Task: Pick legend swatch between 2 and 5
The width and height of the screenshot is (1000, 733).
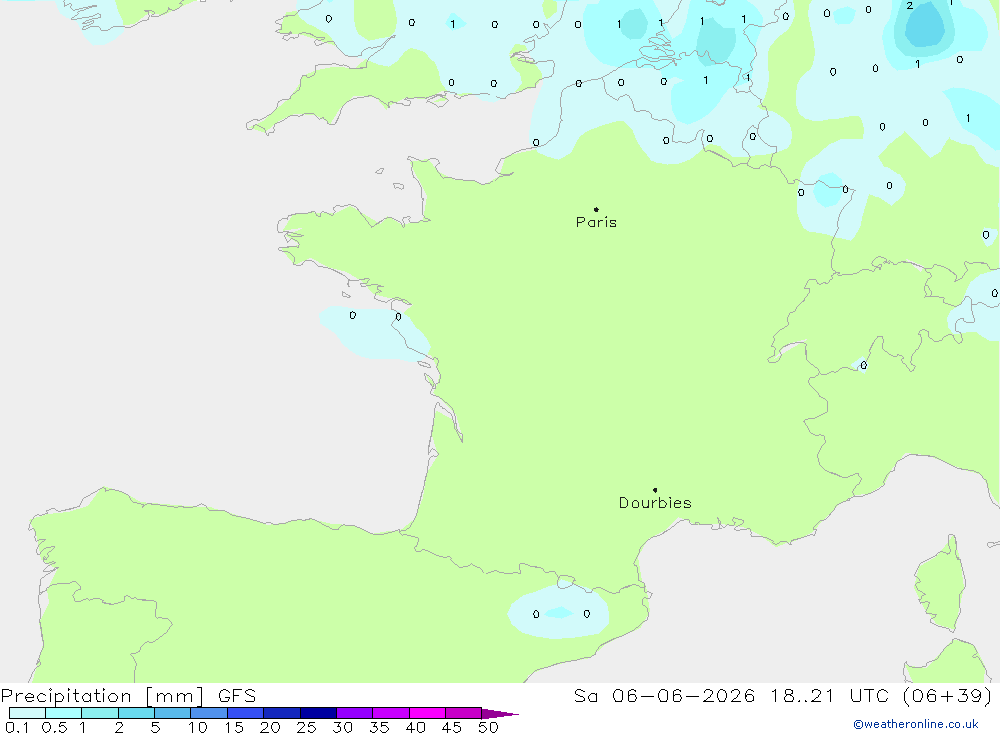Action: tap(136, 713)
